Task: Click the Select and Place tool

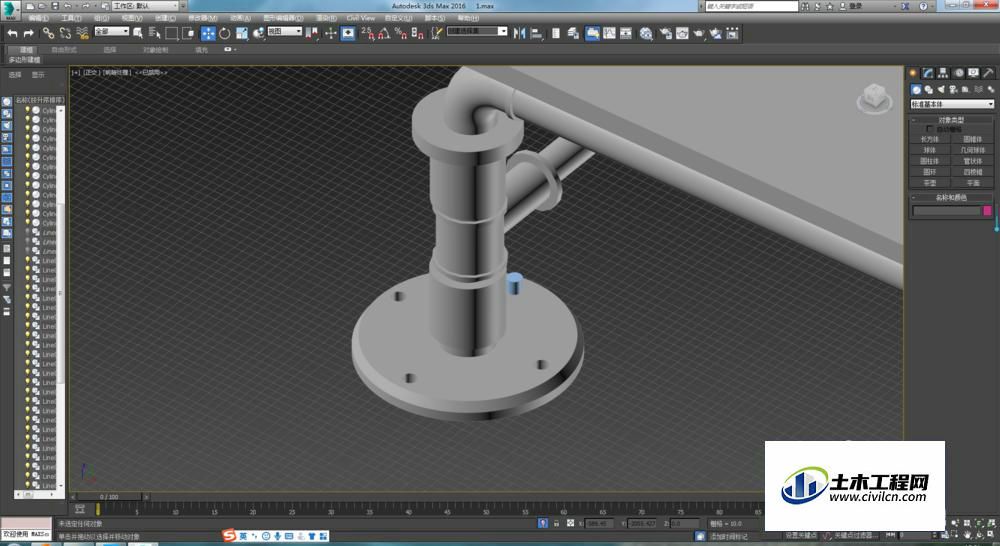Action: [x=258, y=33]
